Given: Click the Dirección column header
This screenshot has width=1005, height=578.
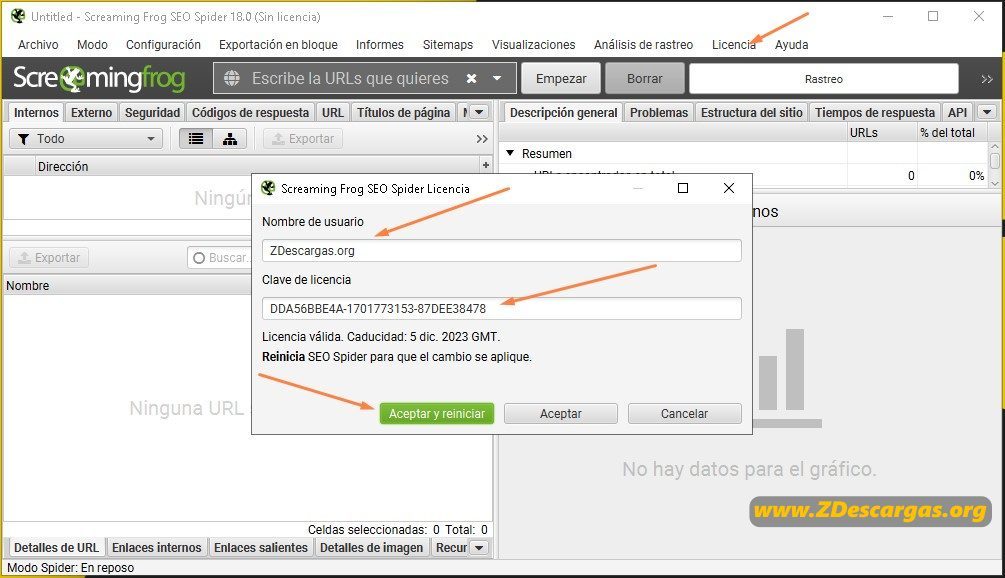Looking at the screenshot, I should [63, 167].
